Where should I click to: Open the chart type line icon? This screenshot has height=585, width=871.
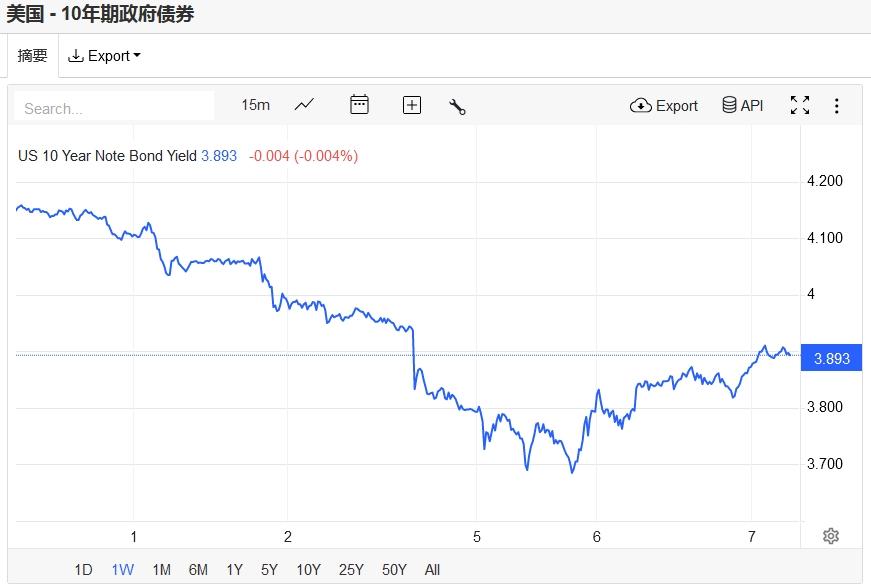304,105
